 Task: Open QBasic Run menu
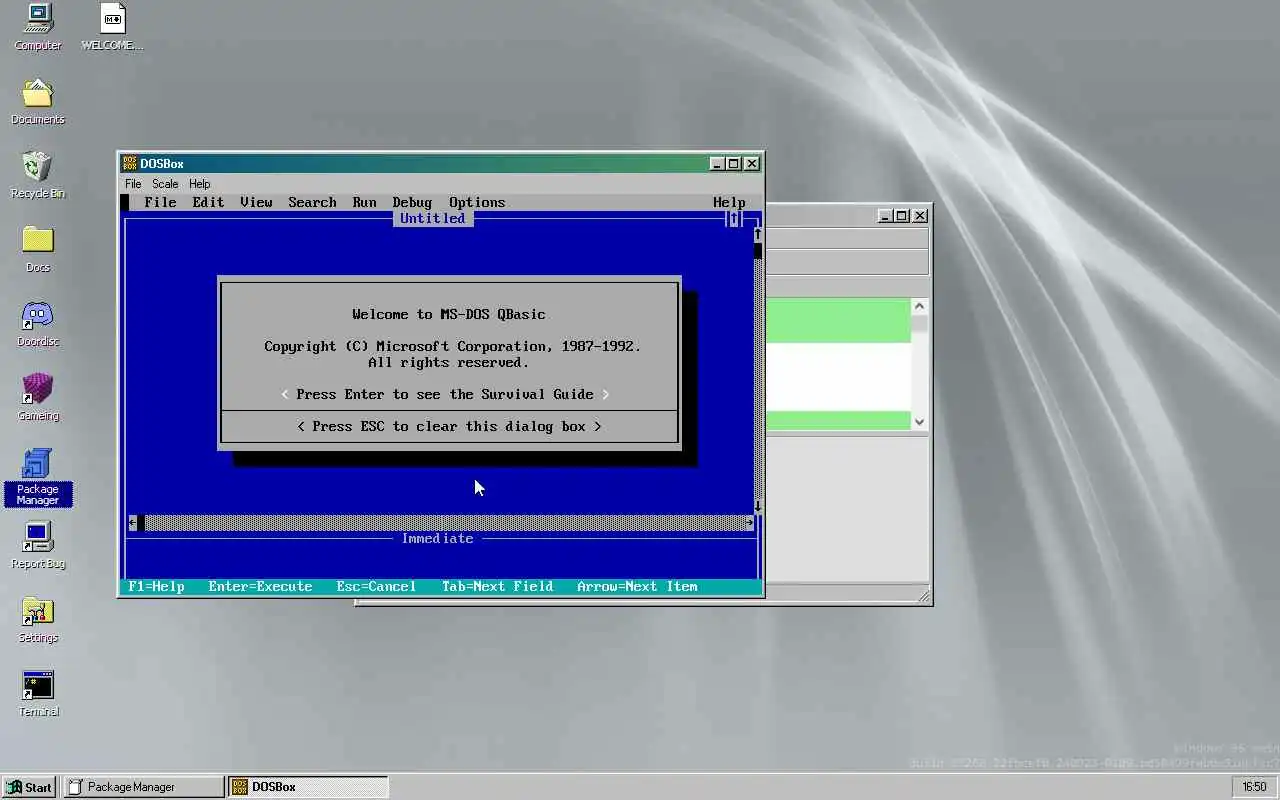point(364,202)
